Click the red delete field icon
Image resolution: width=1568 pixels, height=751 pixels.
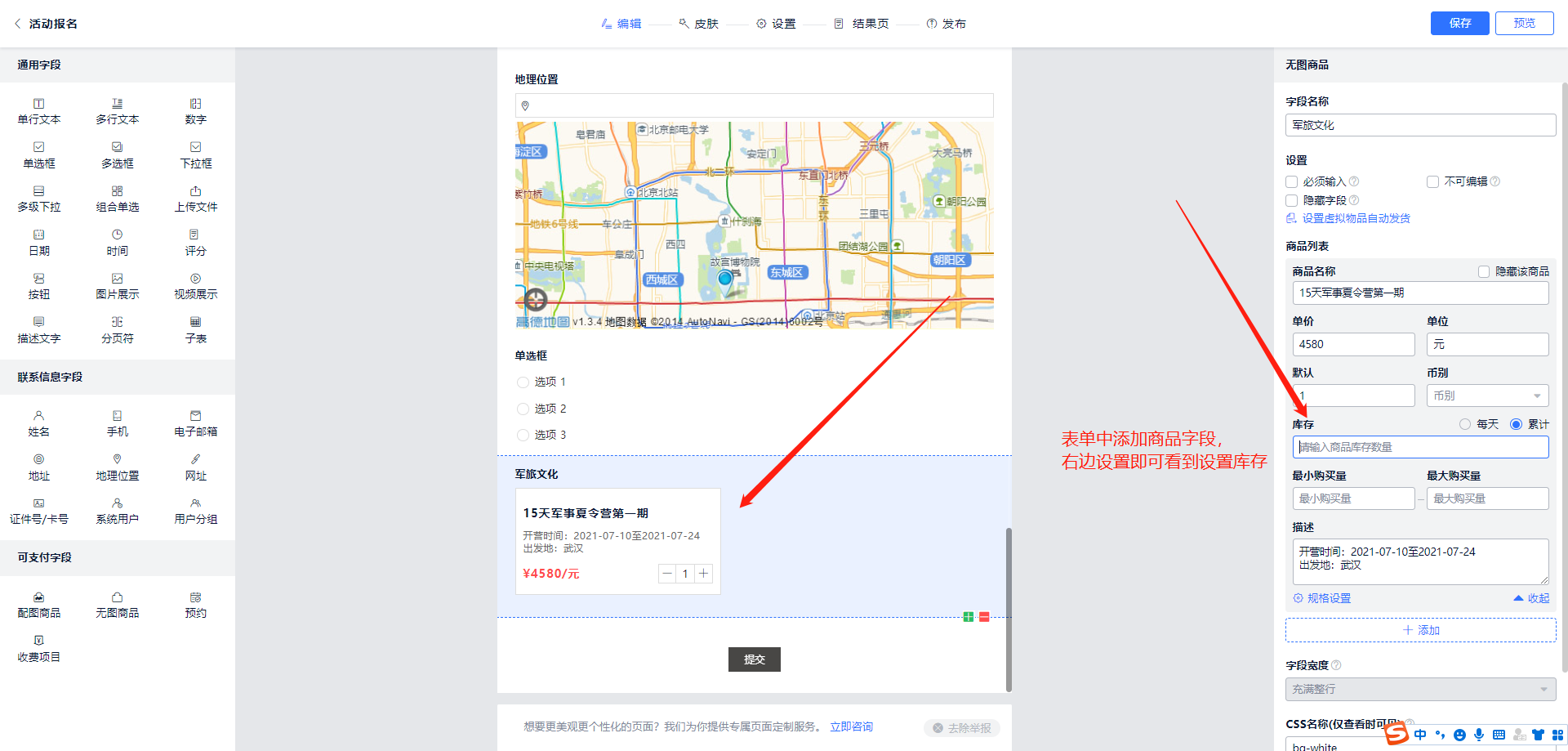[x=984, y=617]
